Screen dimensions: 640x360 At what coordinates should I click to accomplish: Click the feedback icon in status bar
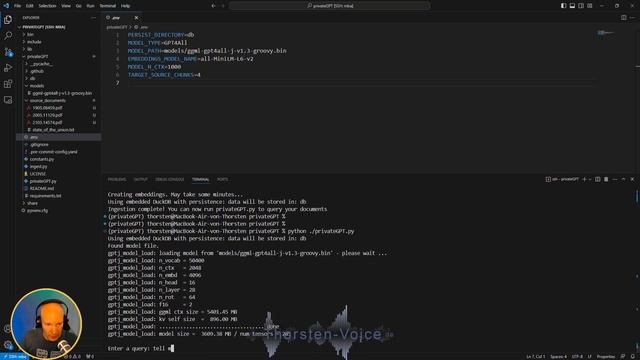(623, 357)
